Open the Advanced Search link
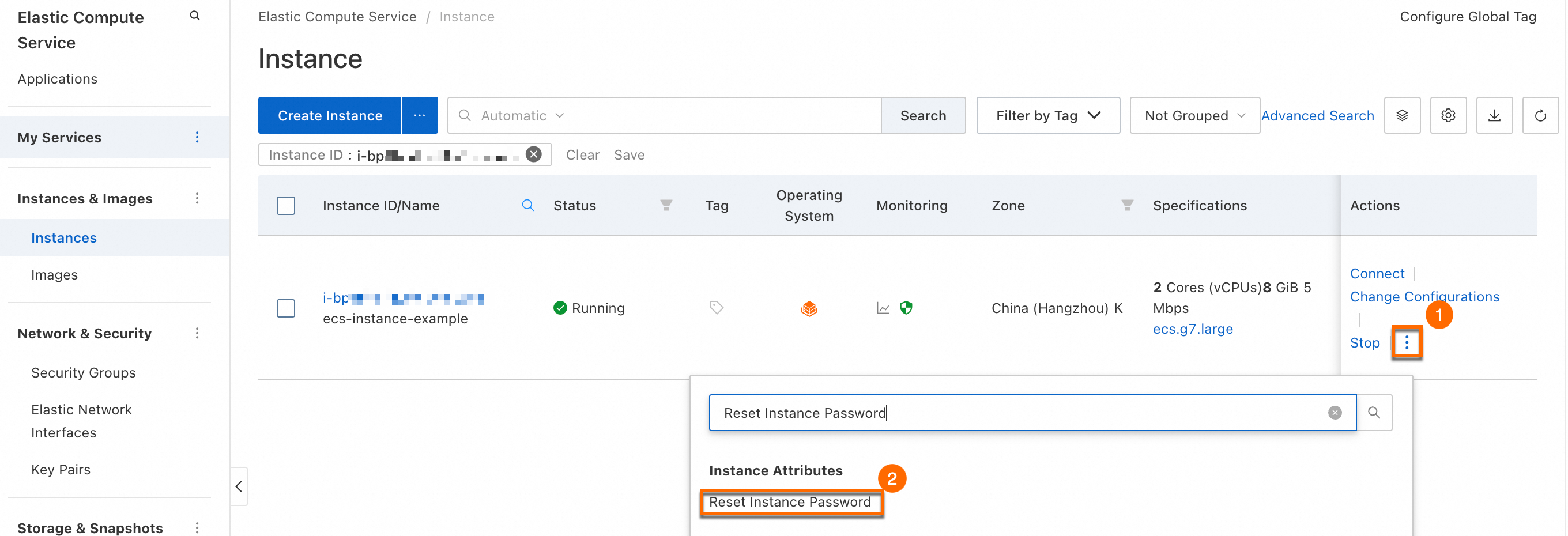The width and height of the screenshot is (1568, 536). [x=1317, y=116]
